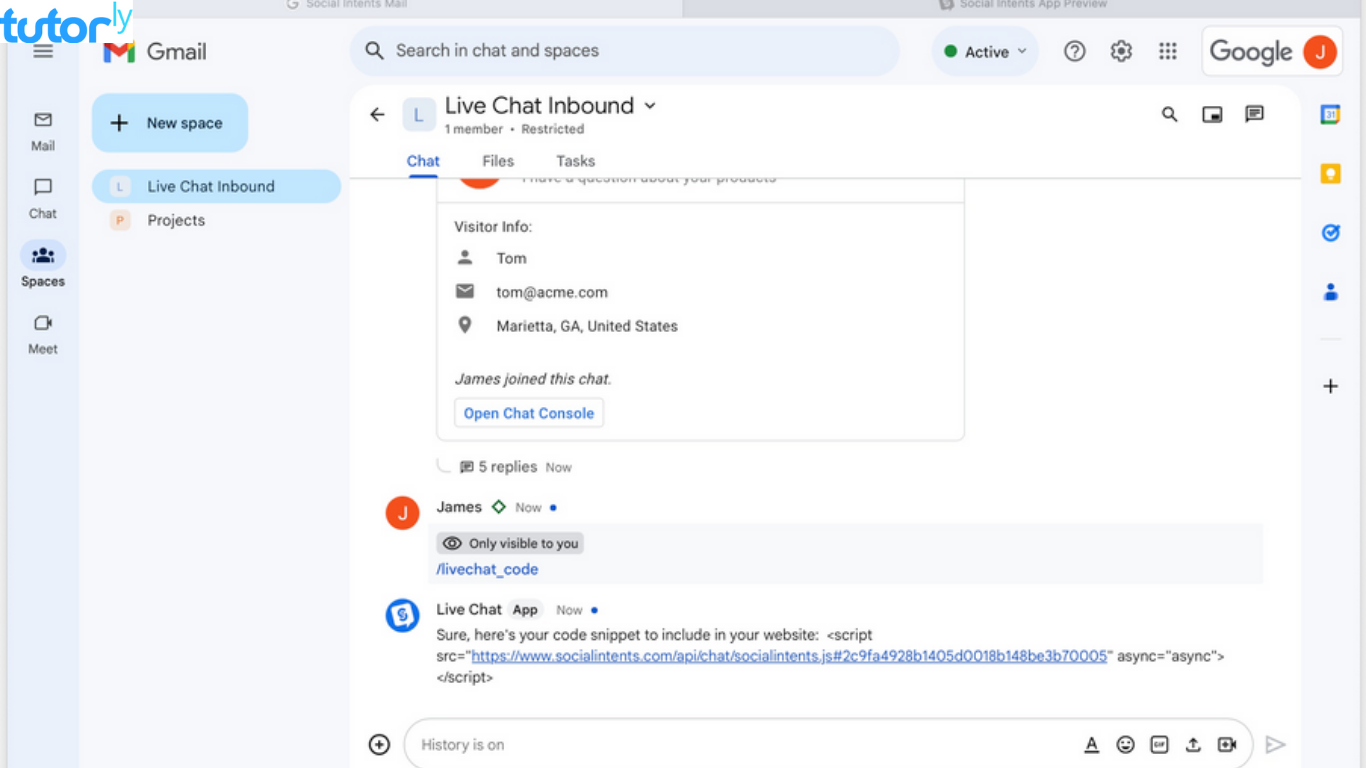Switch to the Files tab
This screenshot has width=1366, height=768.
point(497,161)
